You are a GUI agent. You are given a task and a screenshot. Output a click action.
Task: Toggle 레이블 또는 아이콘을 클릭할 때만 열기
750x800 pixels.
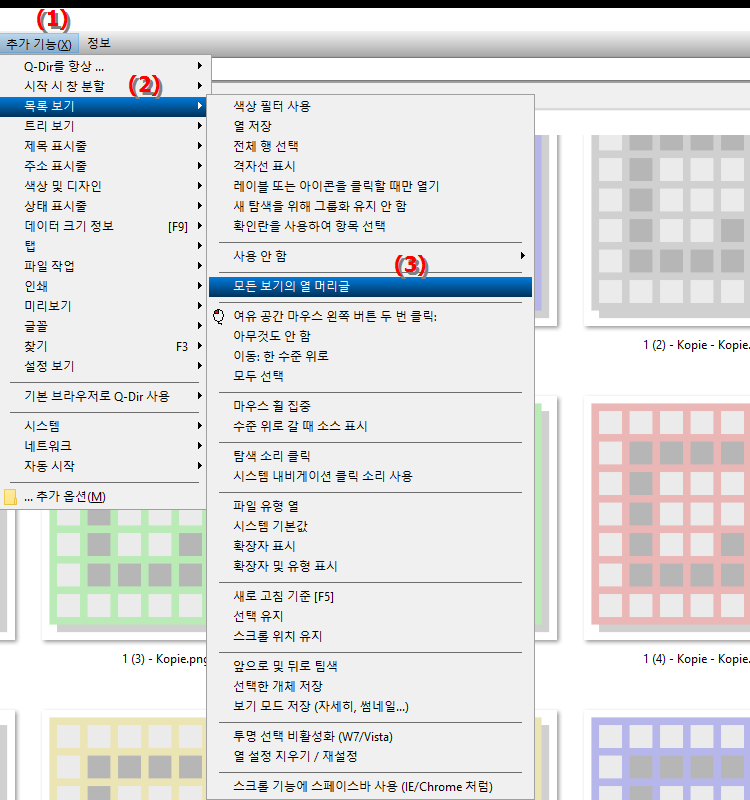[x=370, y=186]
